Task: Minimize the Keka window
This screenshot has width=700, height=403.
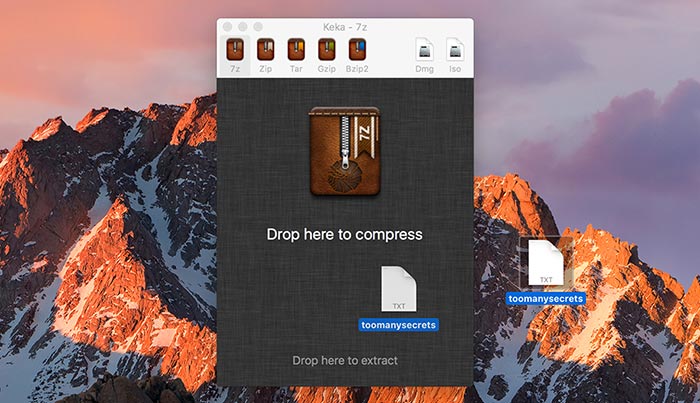Action: (x=243, y=27)
